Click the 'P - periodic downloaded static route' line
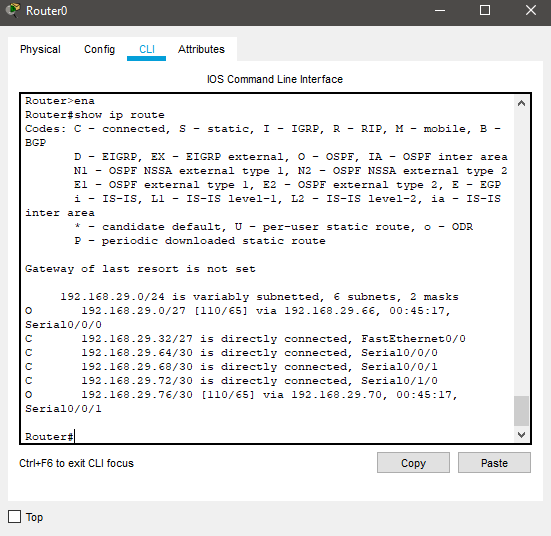The width and height of the screenshot is (551, 536). (x=200, y=241)
